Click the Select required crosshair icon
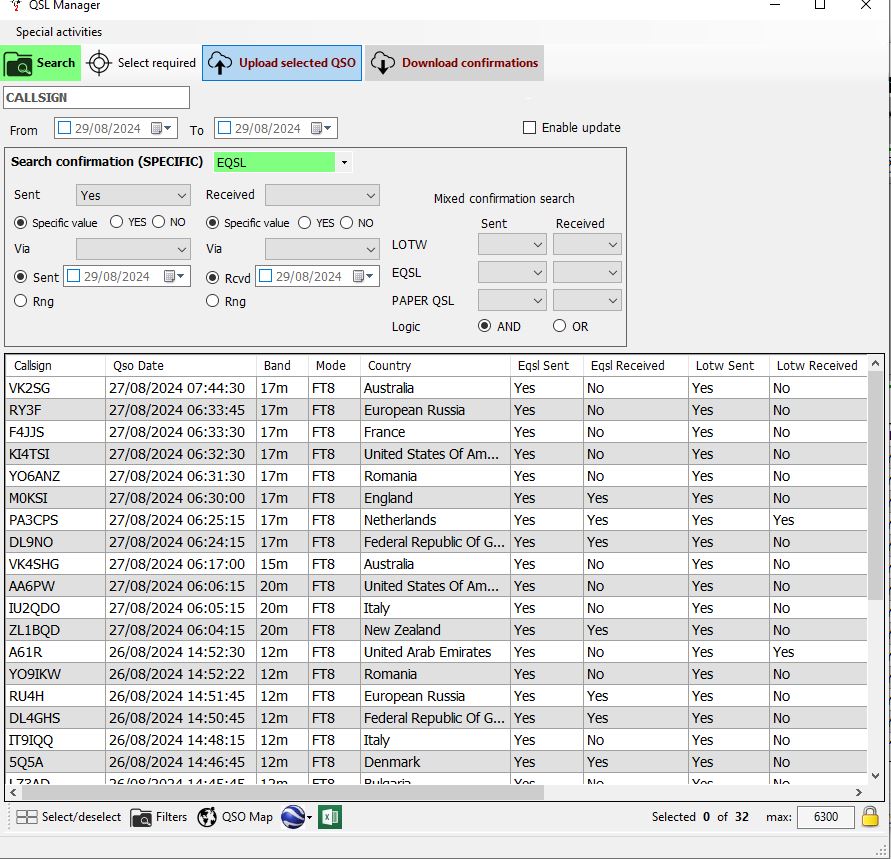Image resolution: width=891 pixels, height=859 pixels. [99, 63]
